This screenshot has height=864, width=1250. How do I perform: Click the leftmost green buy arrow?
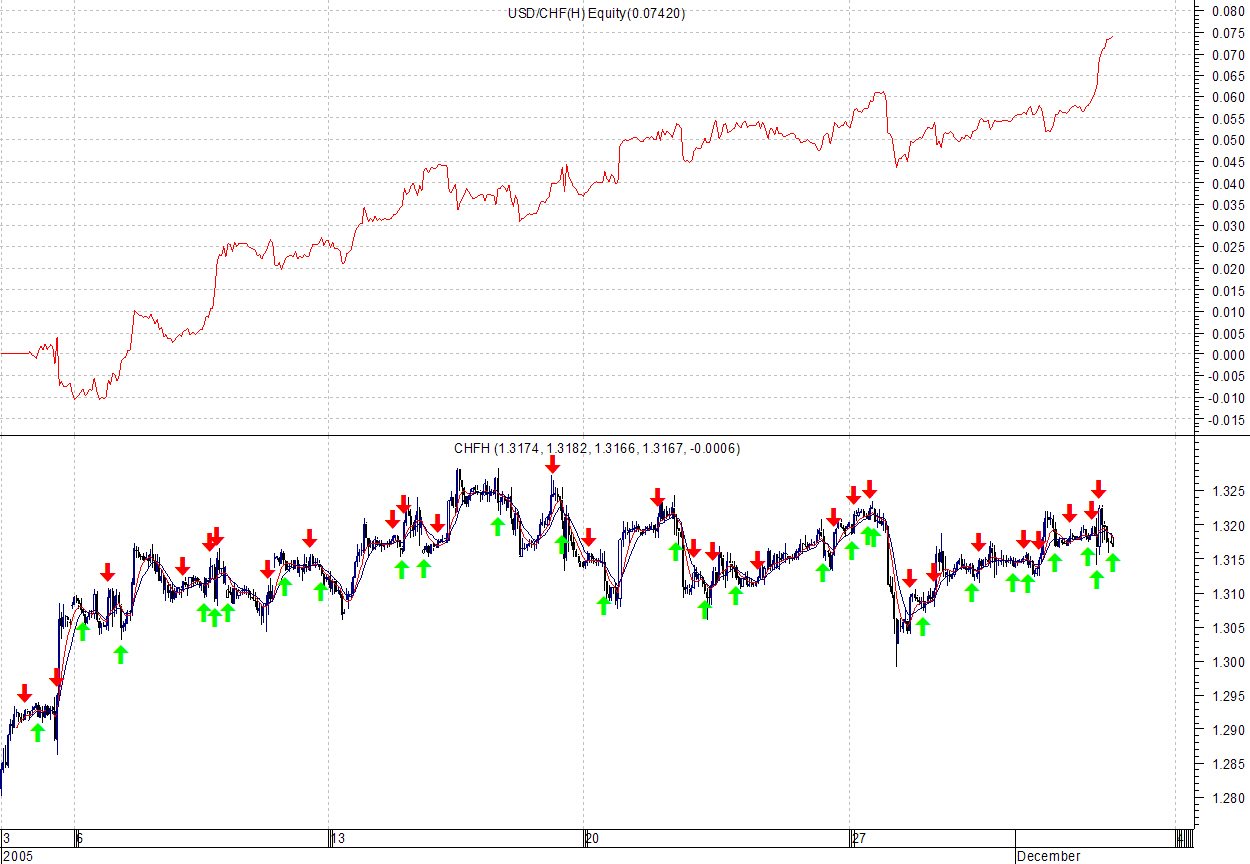point(38,732)
